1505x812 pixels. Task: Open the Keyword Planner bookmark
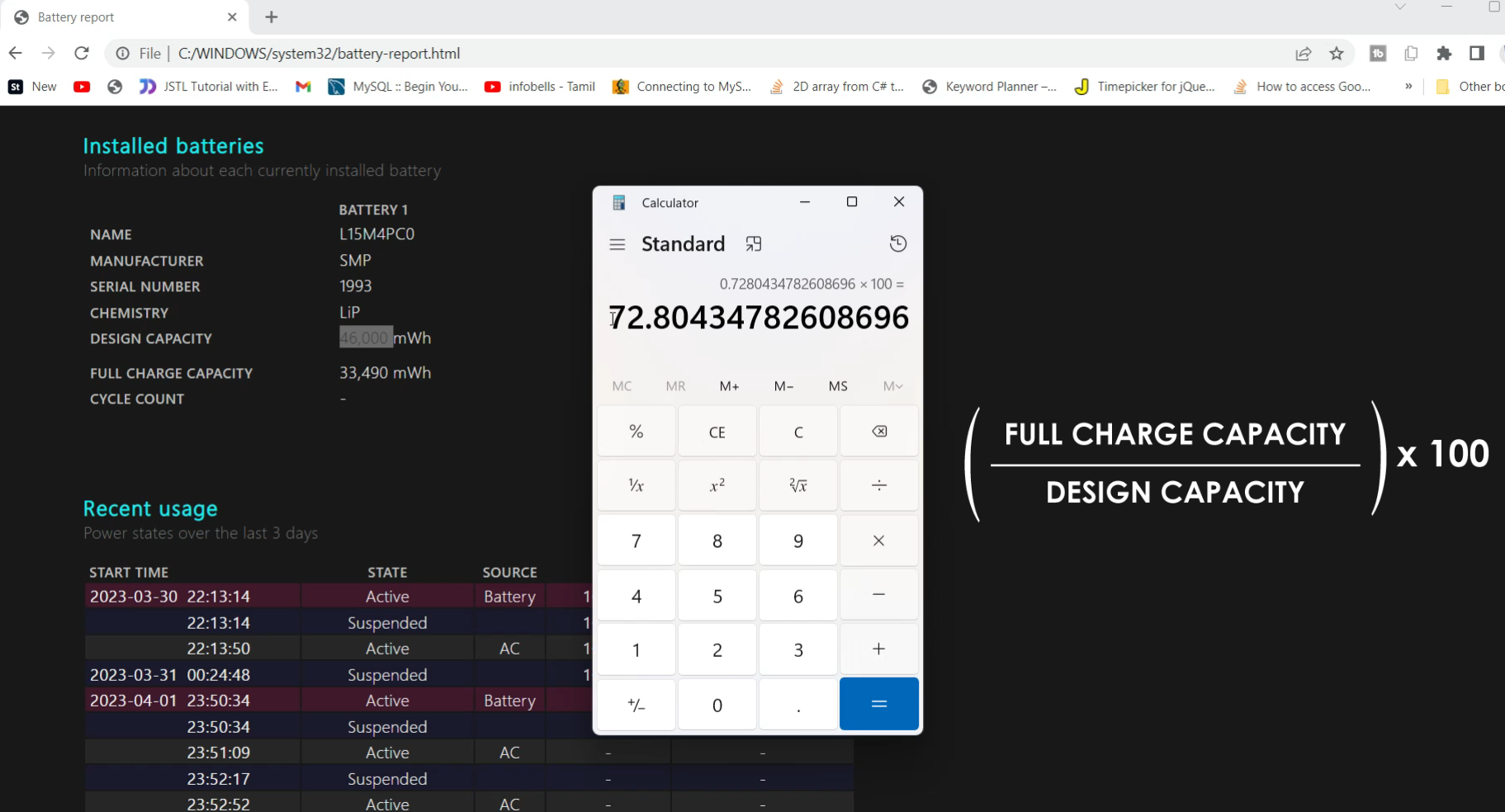[x=989, y=87]
